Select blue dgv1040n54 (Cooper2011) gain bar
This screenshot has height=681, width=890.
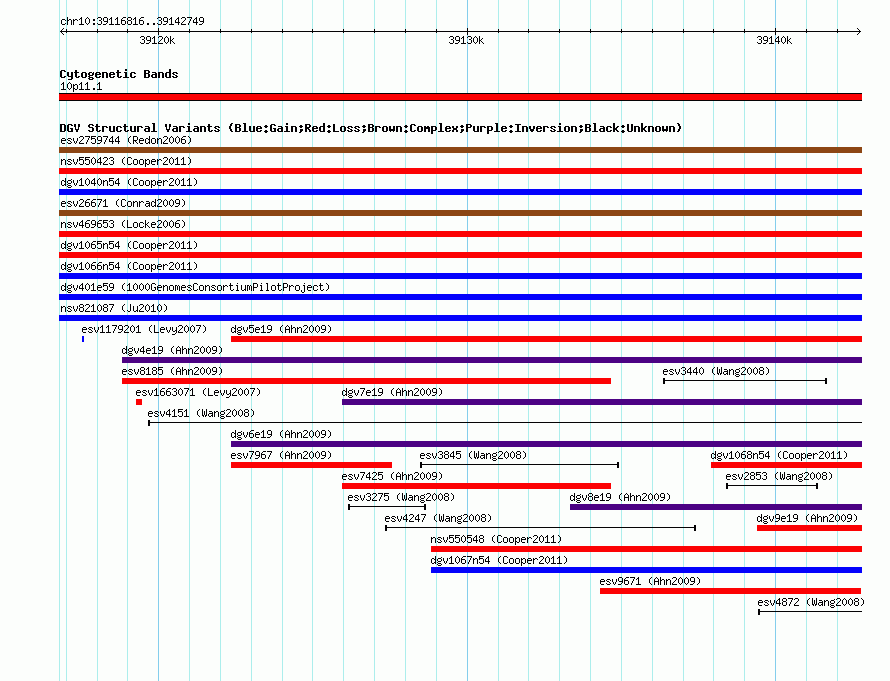(460, 192)
